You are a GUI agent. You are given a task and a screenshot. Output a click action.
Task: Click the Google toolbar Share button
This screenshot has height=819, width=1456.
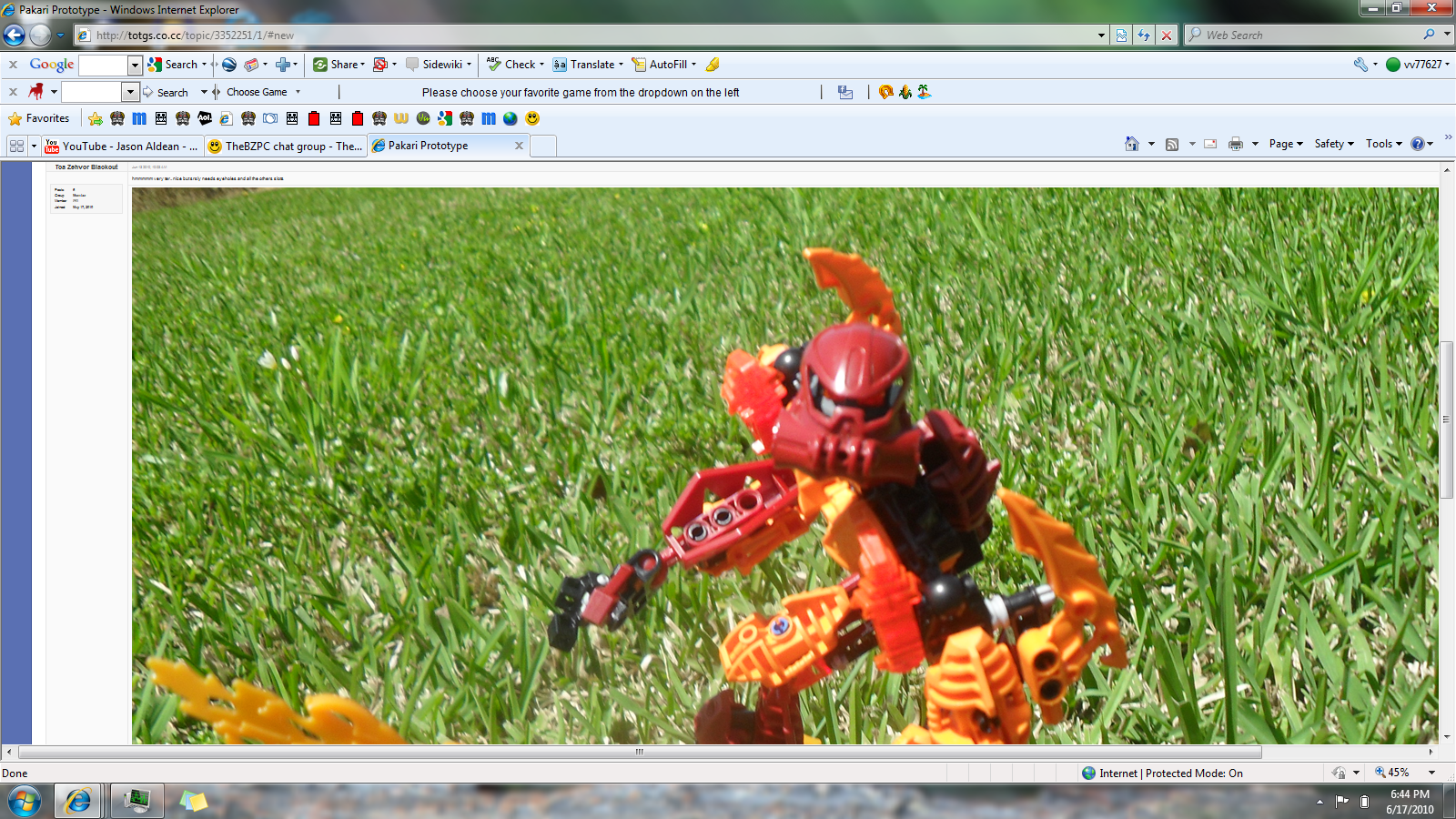pyautogui.click(x=336, y=65)
